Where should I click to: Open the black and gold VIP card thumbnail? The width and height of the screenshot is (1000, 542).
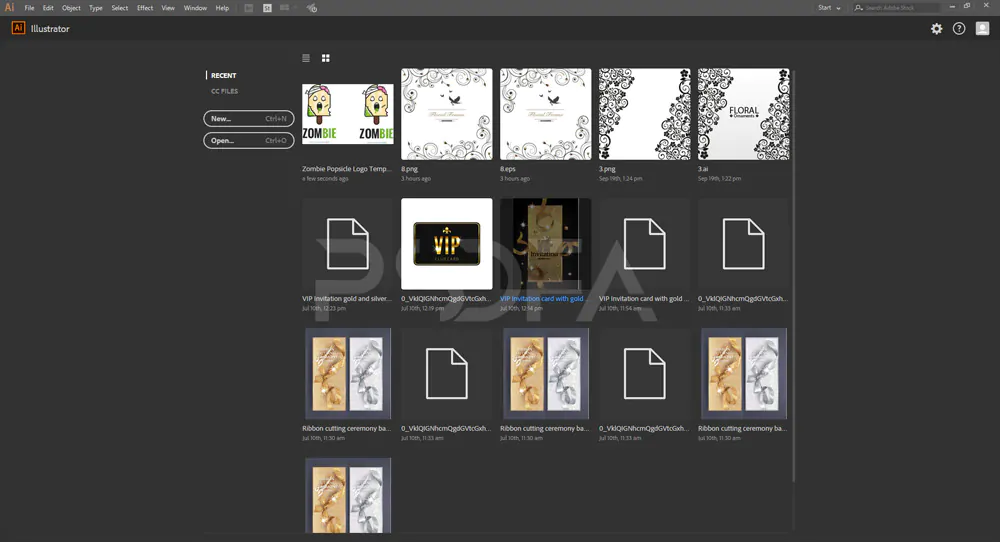tap(446, 244)
